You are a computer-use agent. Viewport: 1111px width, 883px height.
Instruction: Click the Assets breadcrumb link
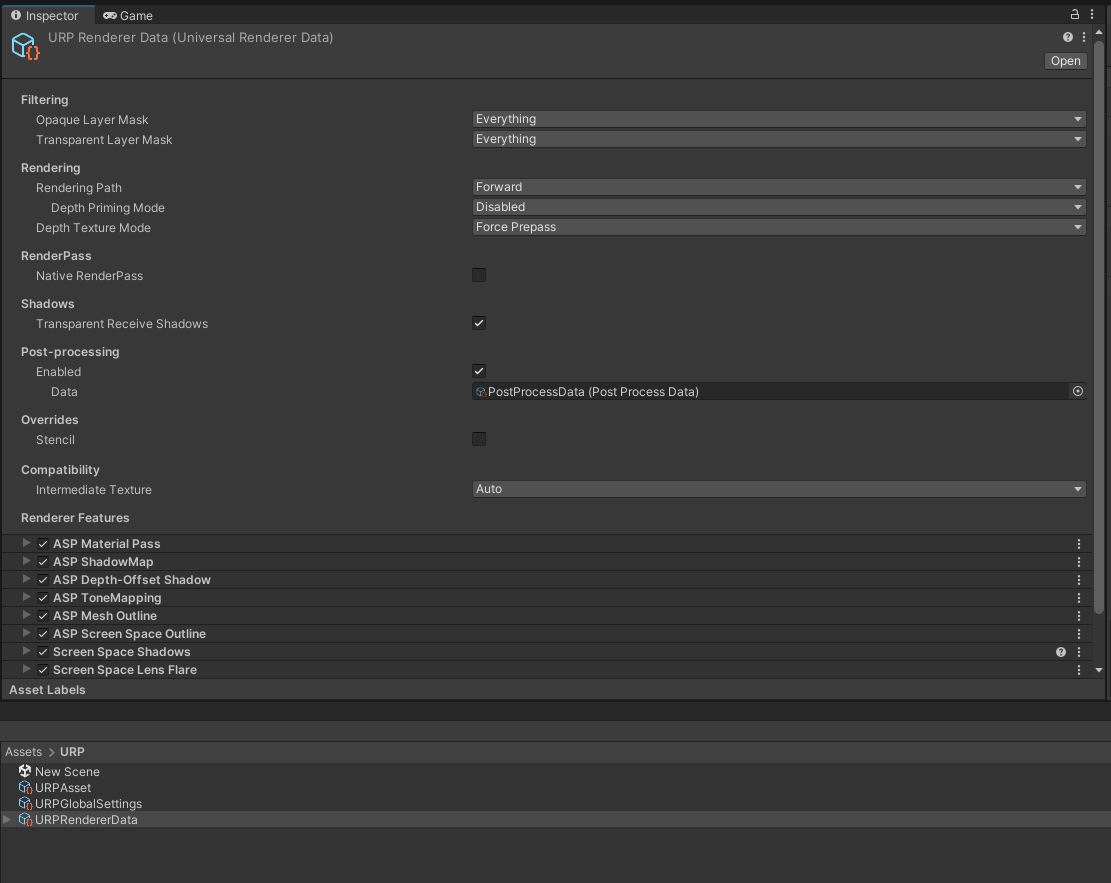(23, 751)
